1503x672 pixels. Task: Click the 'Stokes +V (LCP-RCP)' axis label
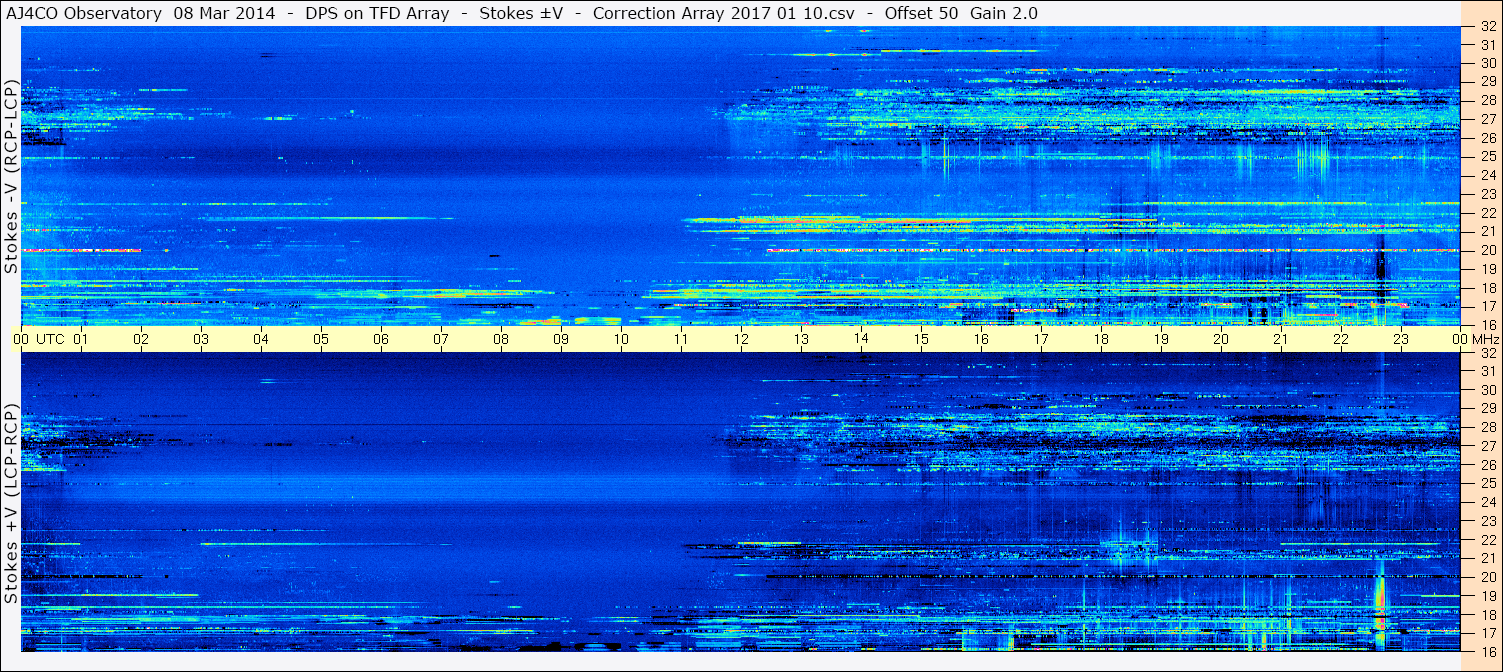click(12, 503)
